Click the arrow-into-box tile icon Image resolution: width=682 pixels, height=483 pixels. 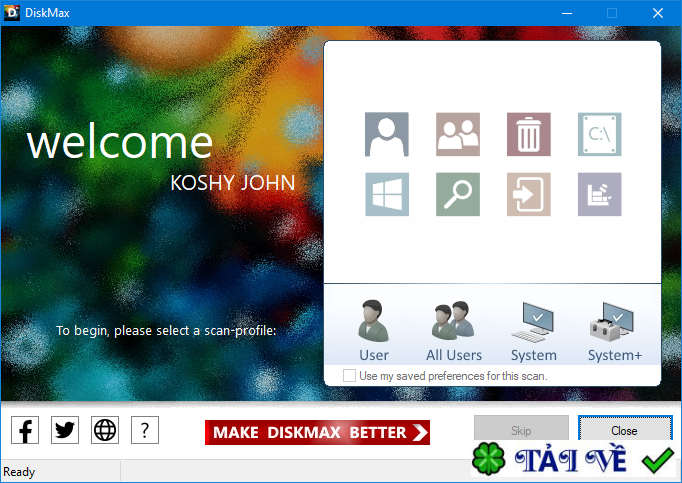pos(528,194)
